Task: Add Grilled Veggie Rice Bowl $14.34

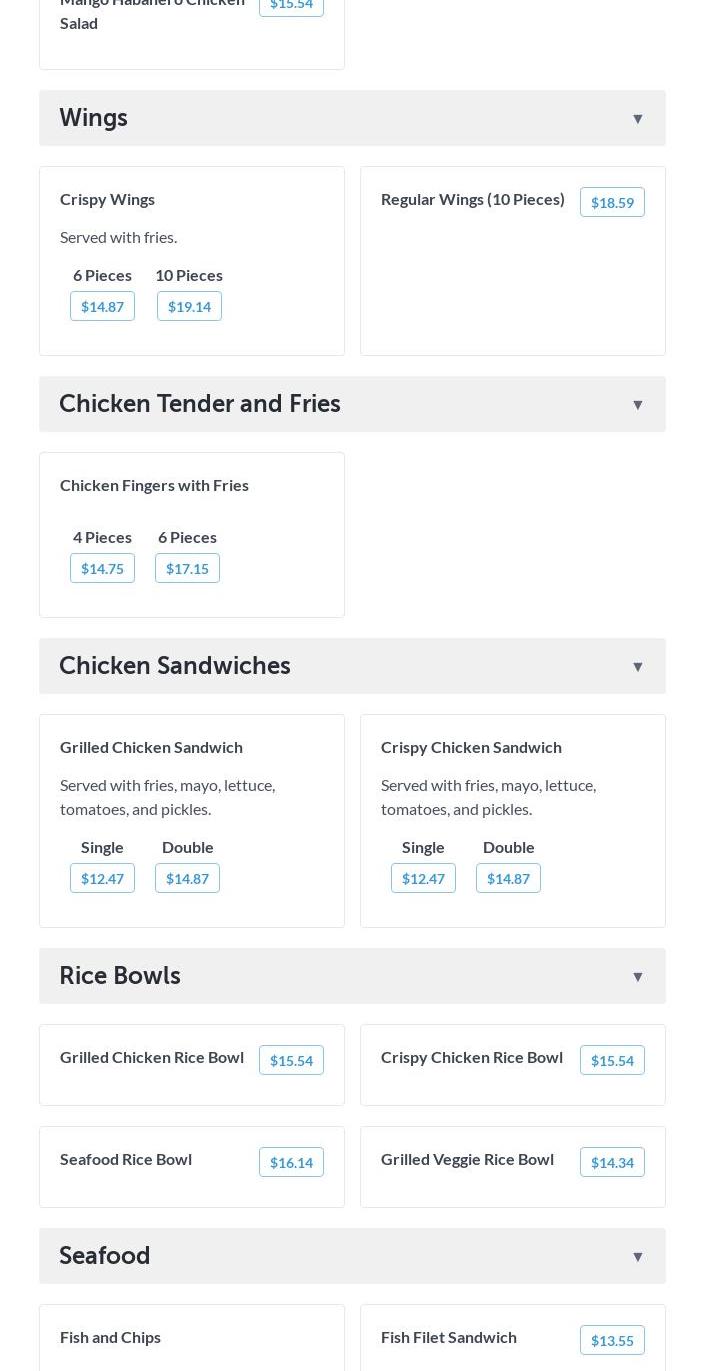Action: [x=612, y=1162]
